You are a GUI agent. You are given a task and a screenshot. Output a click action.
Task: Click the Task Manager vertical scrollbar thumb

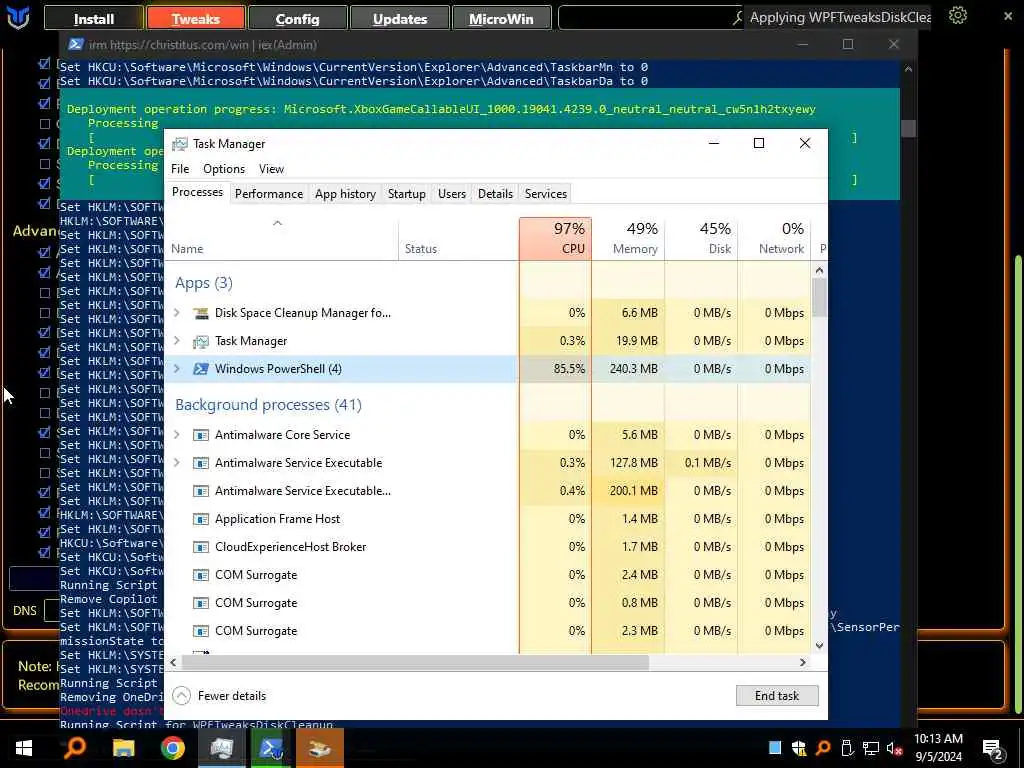coord(819,297)
